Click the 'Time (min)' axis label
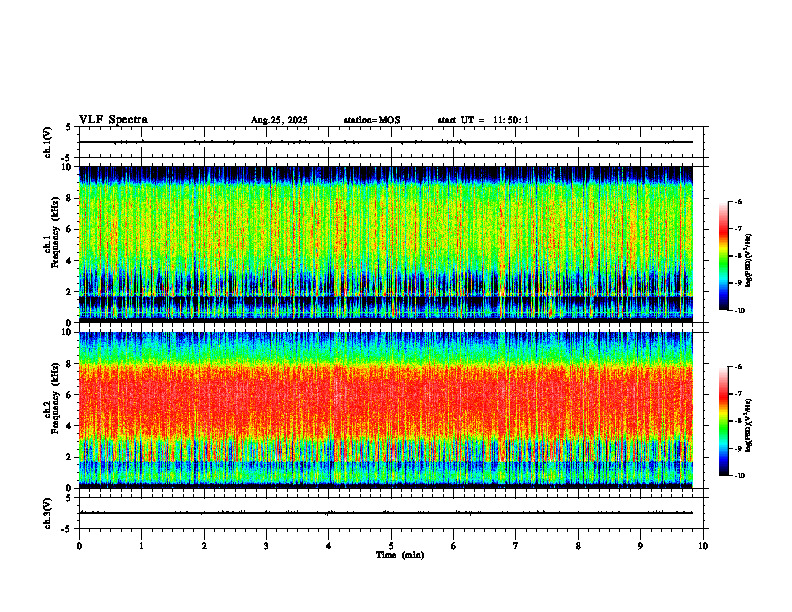Viewport: 792px width, 612px height. click(x=400, y=555)
